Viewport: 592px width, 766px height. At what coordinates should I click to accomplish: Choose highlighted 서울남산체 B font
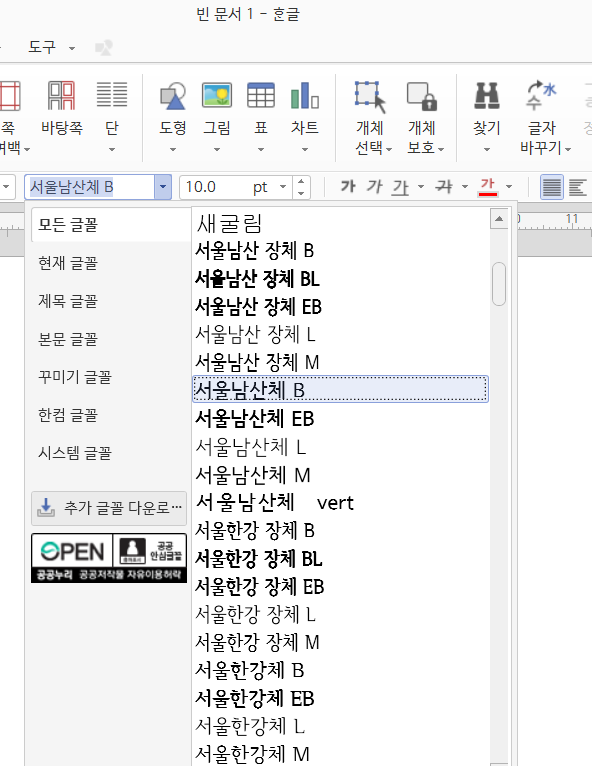[x=340, y=389]
